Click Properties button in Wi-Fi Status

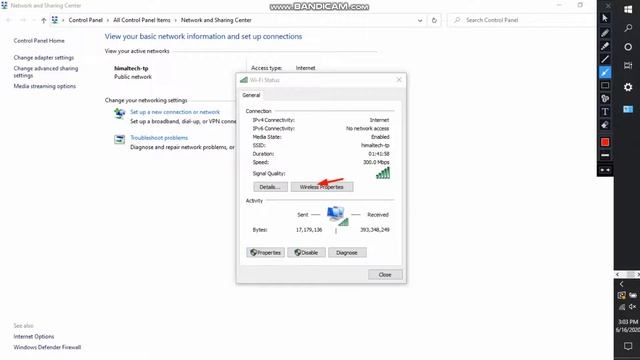265,253
